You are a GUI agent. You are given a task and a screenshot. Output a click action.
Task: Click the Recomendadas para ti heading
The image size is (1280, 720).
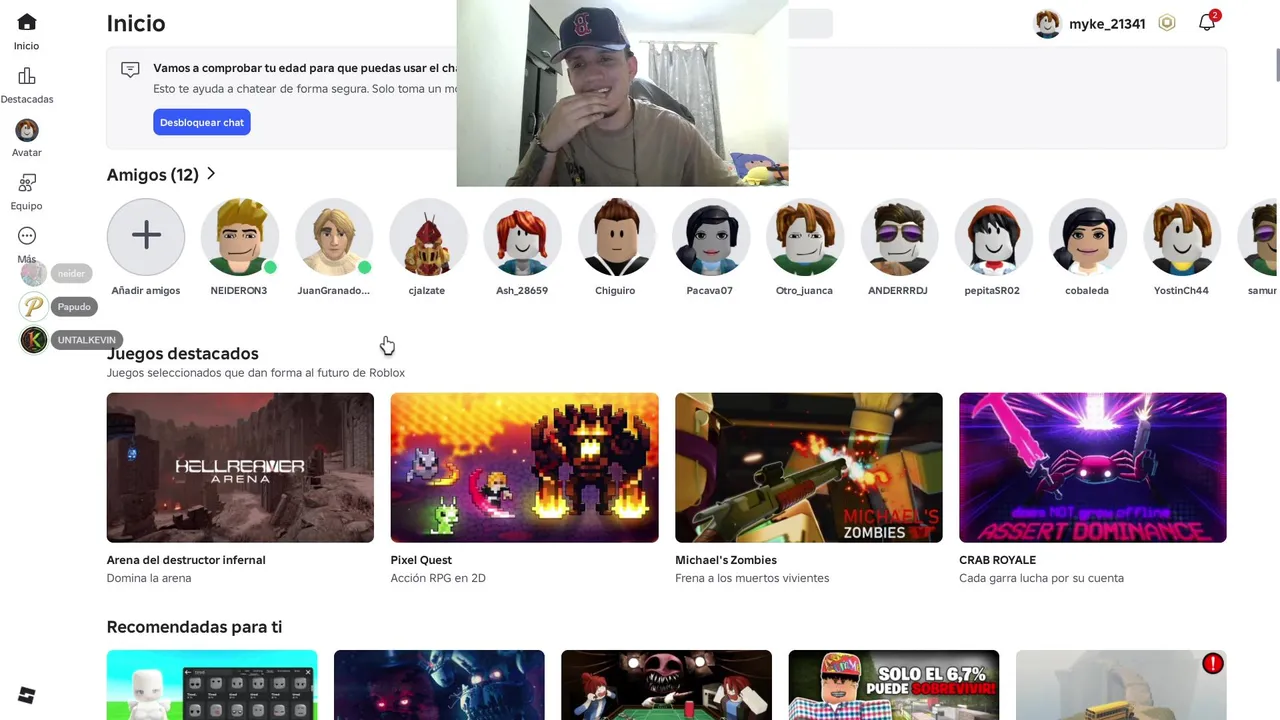click(194, 627)
